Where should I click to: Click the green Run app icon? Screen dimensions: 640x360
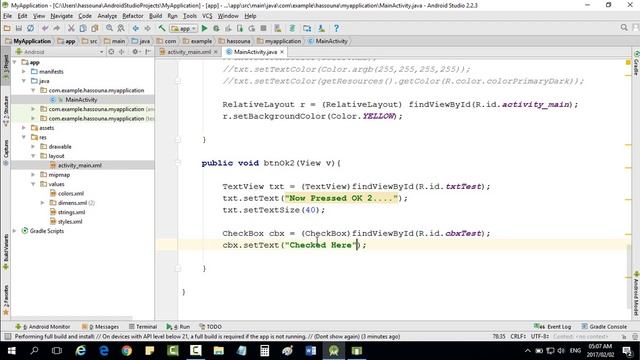204,28
